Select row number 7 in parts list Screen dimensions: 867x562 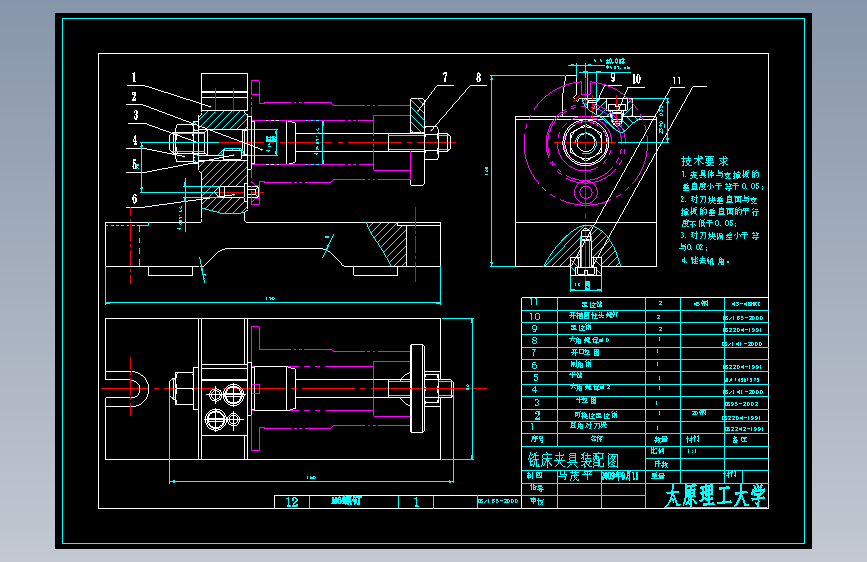coord(534,352)
